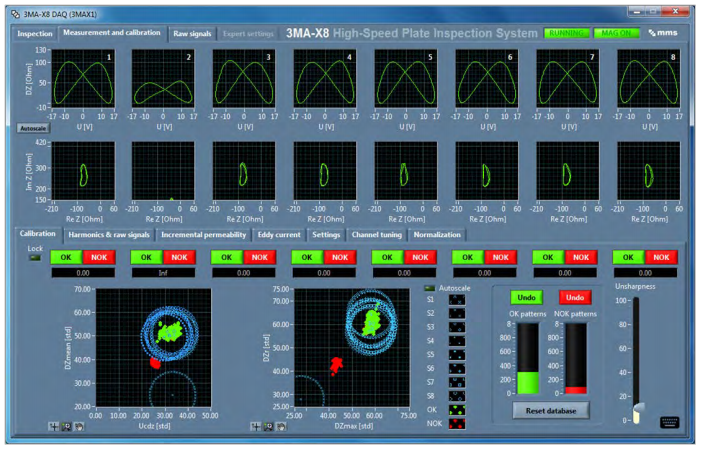Click the DZr versus DZmax scatter plot

pos(351,348)
